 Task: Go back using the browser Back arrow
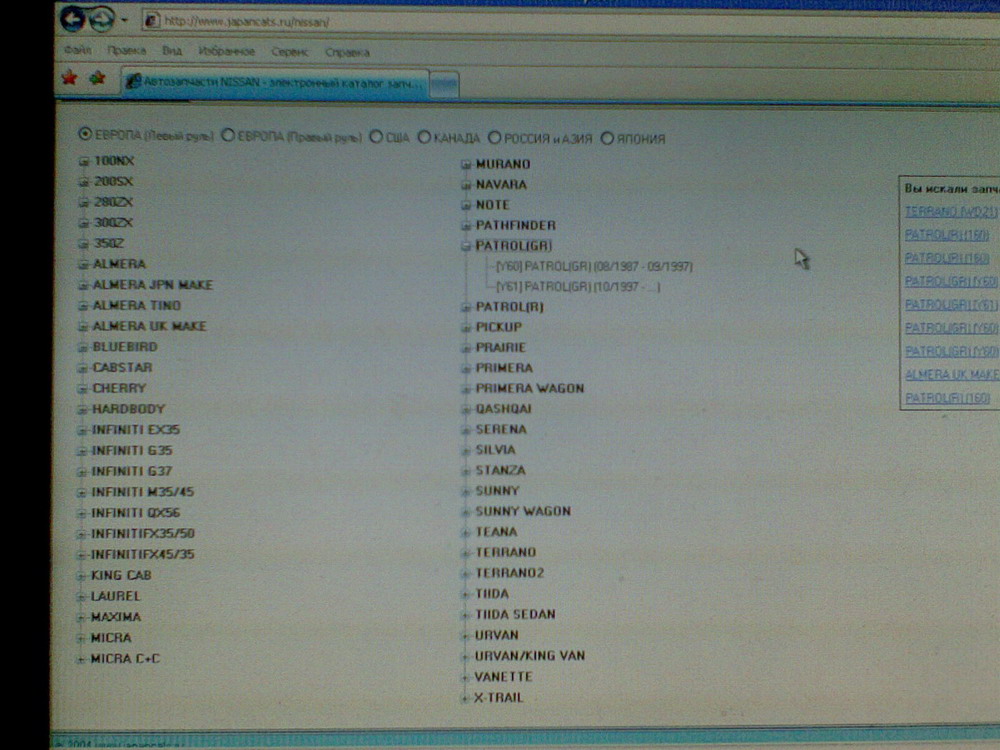click(x=73, y=20)
